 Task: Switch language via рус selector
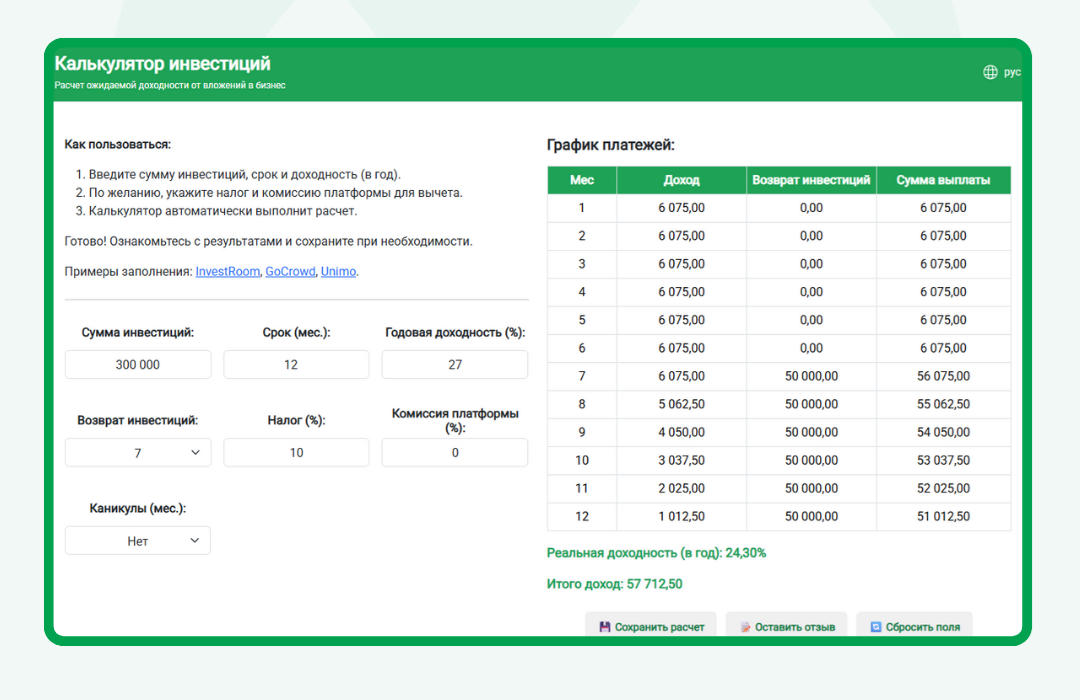1012,72
